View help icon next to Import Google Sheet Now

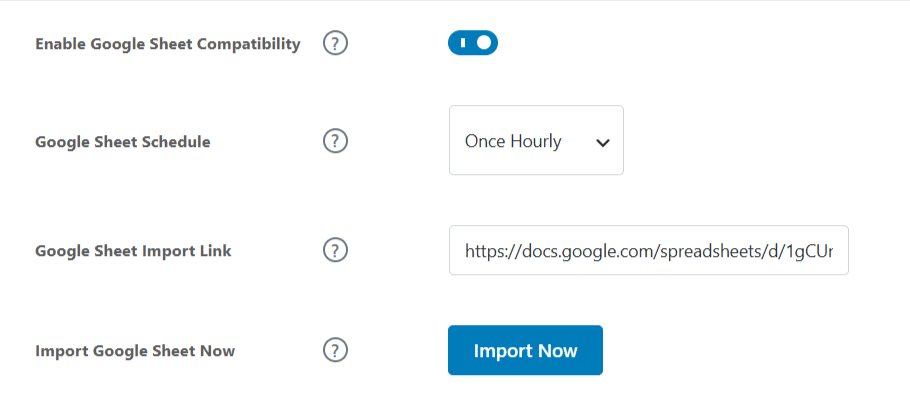pyautogui.click(x=335, y=351)
